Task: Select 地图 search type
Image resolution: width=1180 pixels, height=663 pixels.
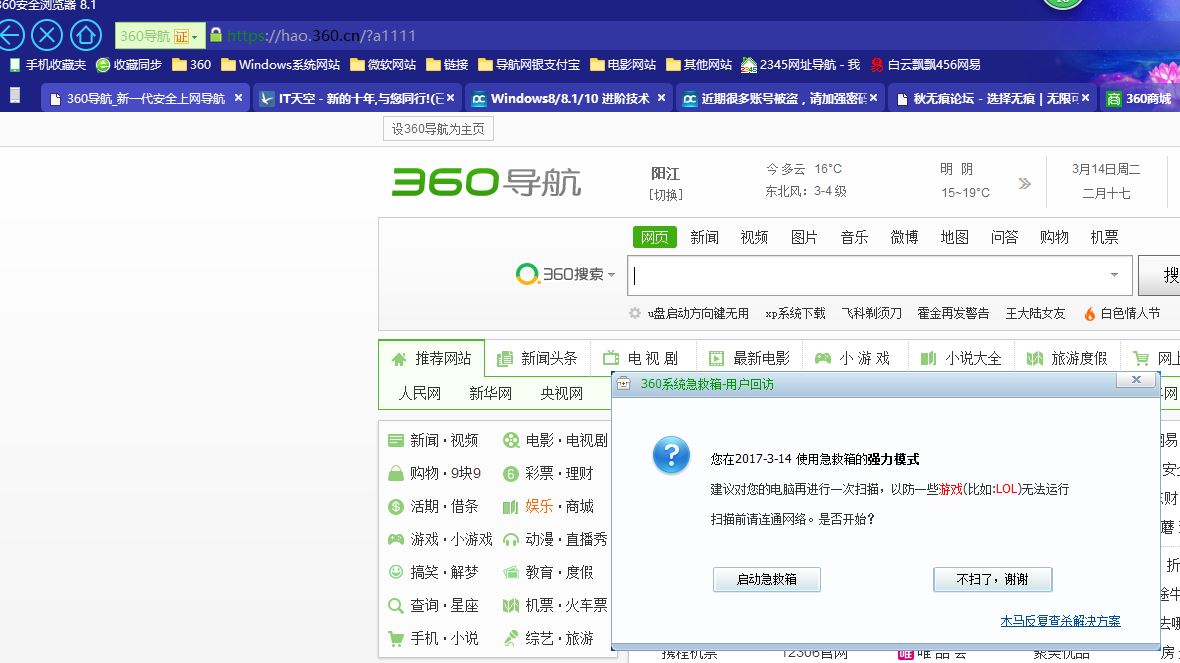Action: point(954,237)
